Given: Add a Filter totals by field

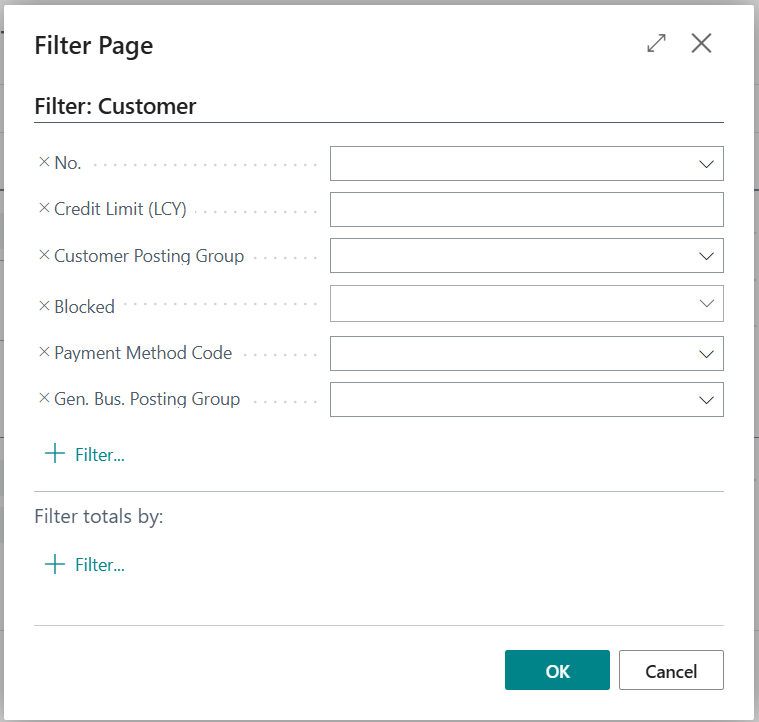Looking at the screenshot, I should click(85, 564).
